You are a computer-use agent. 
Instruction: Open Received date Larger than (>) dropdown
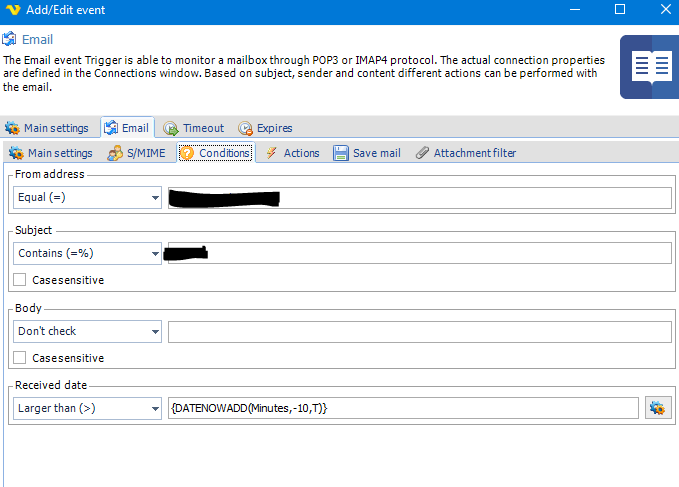88,408
